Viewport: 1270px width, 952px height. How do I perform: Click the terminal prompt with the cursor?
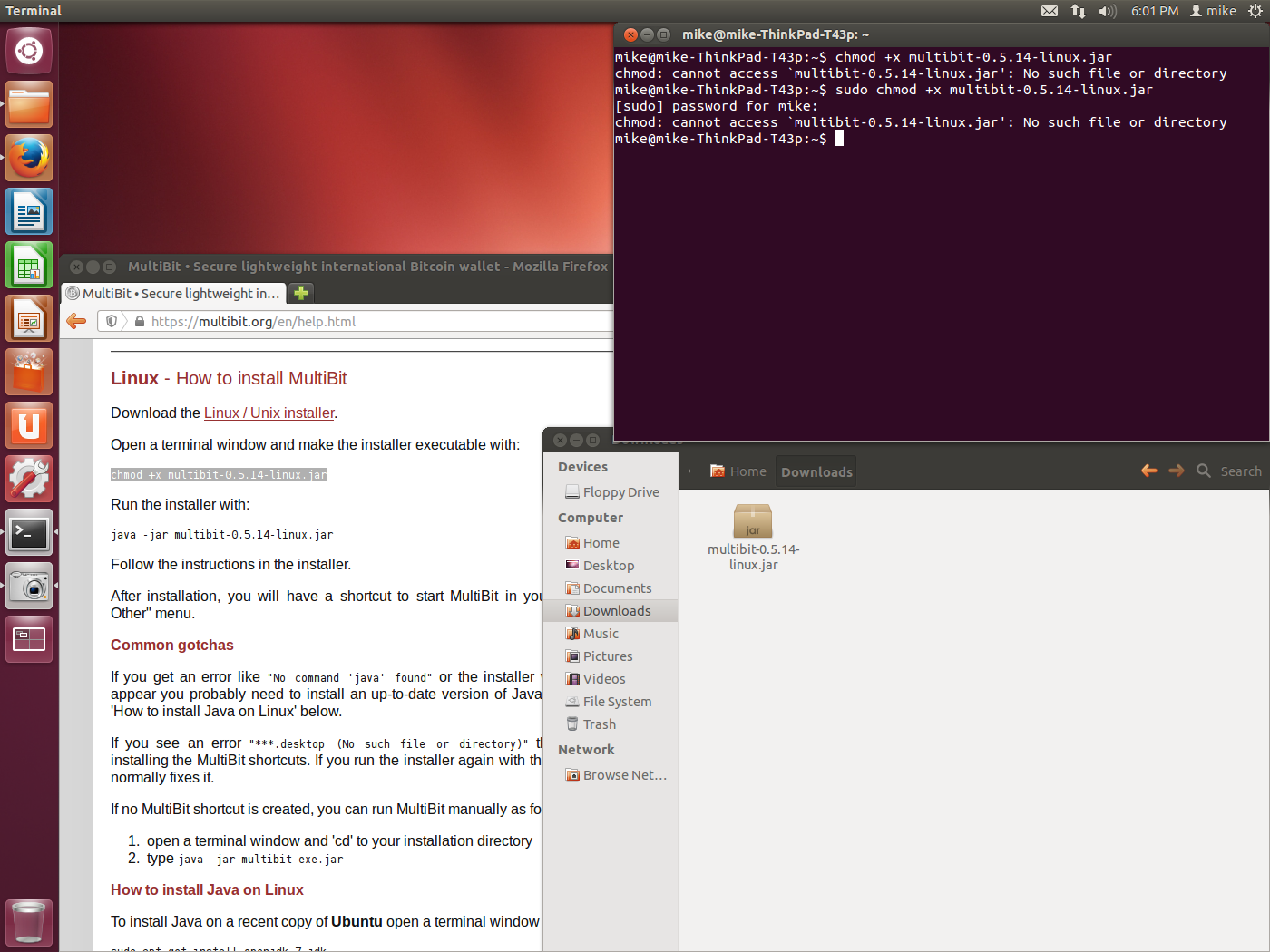(x=729, y=139)
